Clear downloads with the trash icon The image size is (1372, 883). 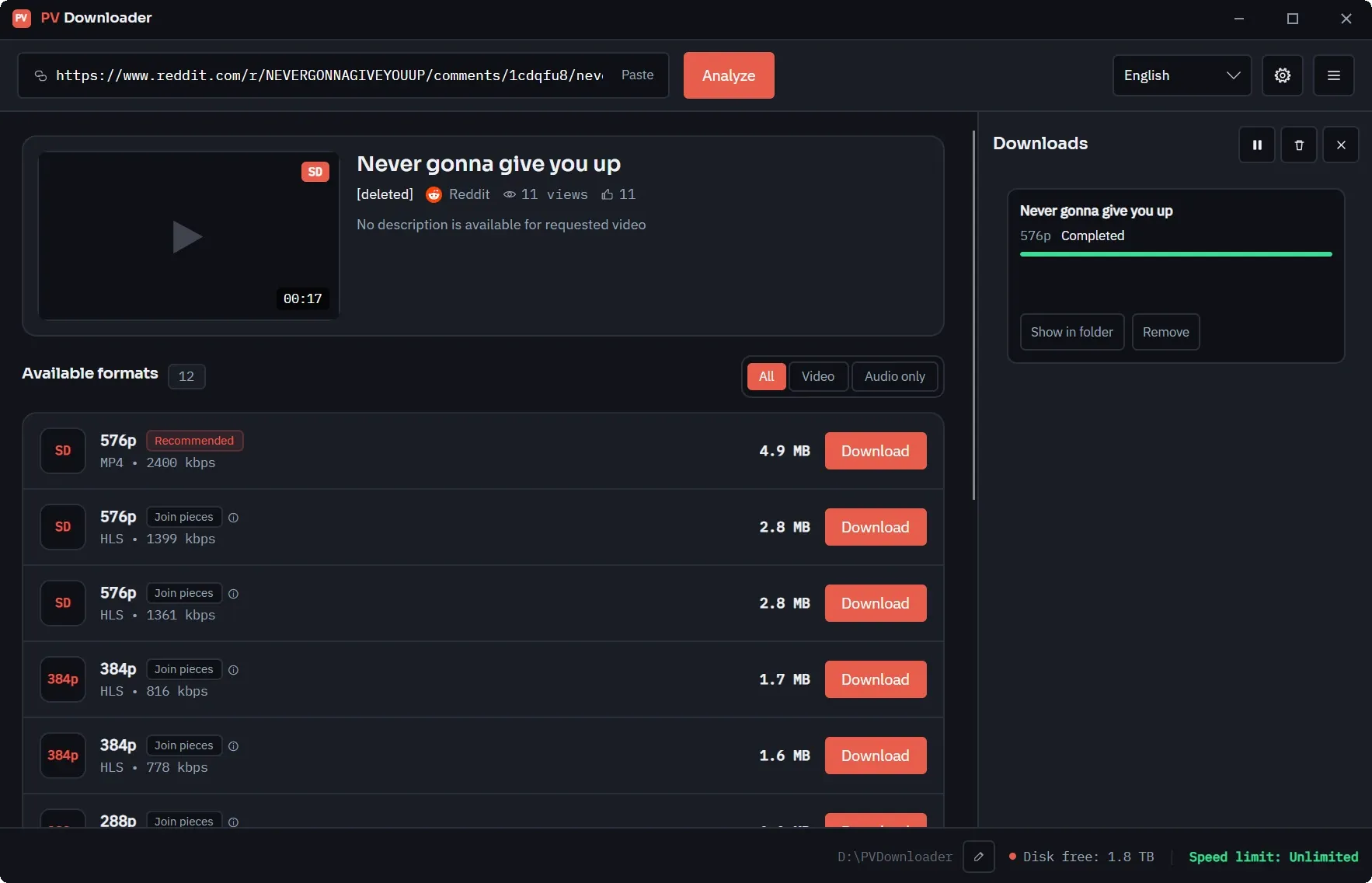[1299, 145]
